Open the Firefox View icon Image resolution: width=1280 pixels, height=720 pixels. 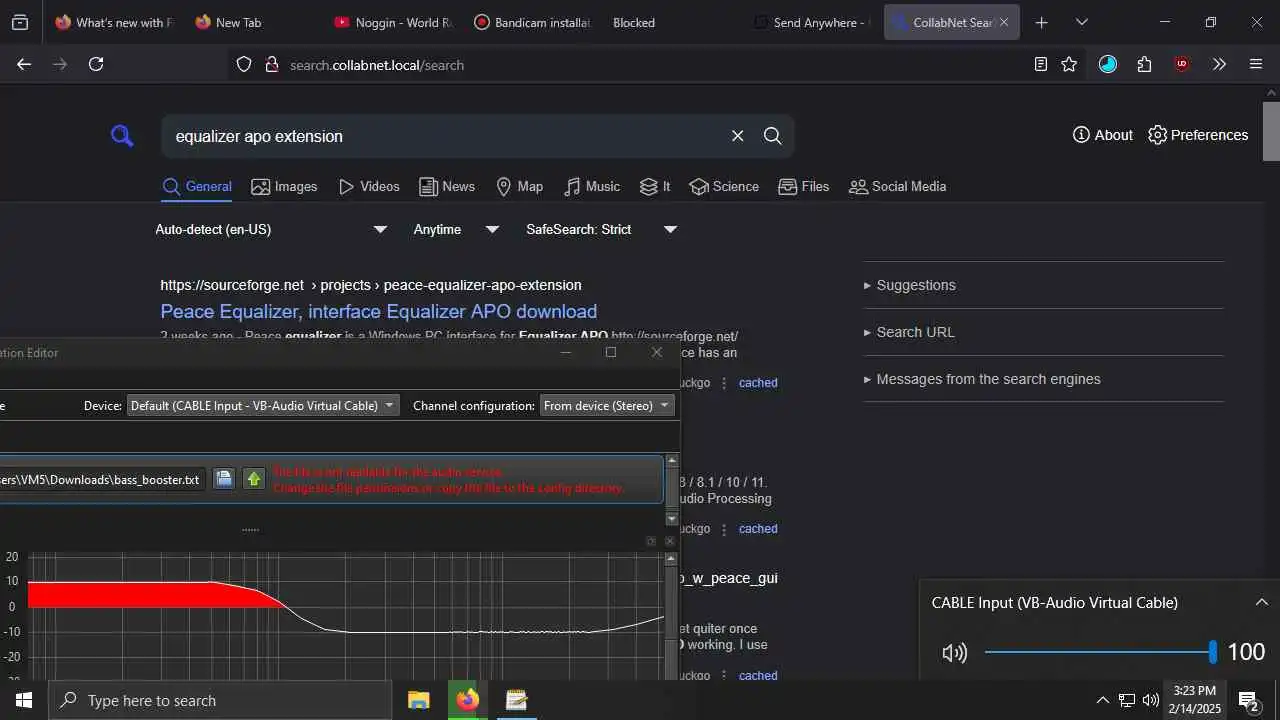pos(20,22)
